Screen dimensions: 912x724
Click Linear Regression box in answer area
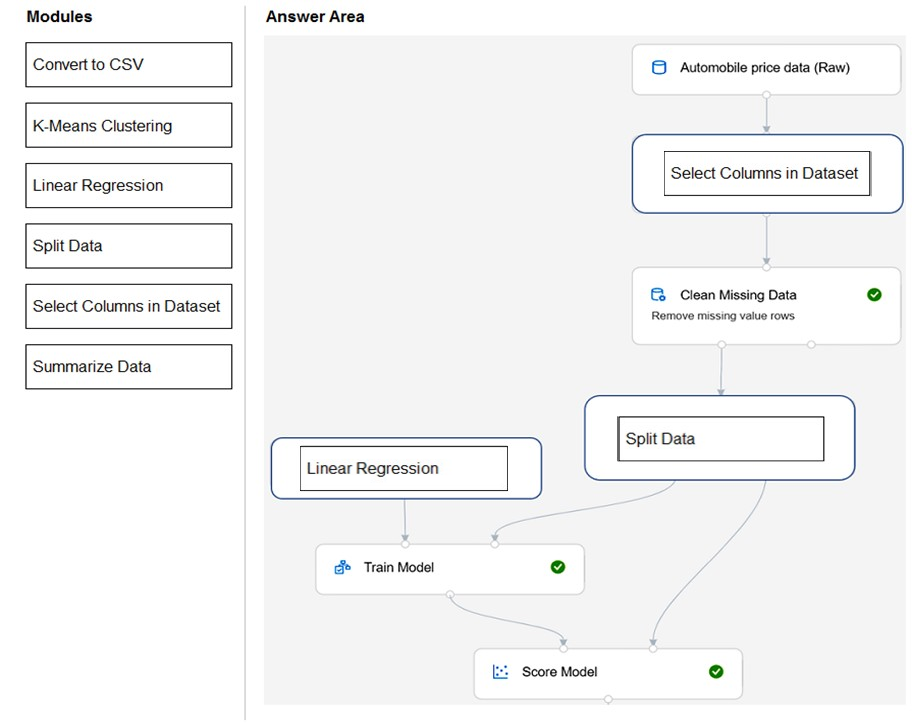point(404,469)
